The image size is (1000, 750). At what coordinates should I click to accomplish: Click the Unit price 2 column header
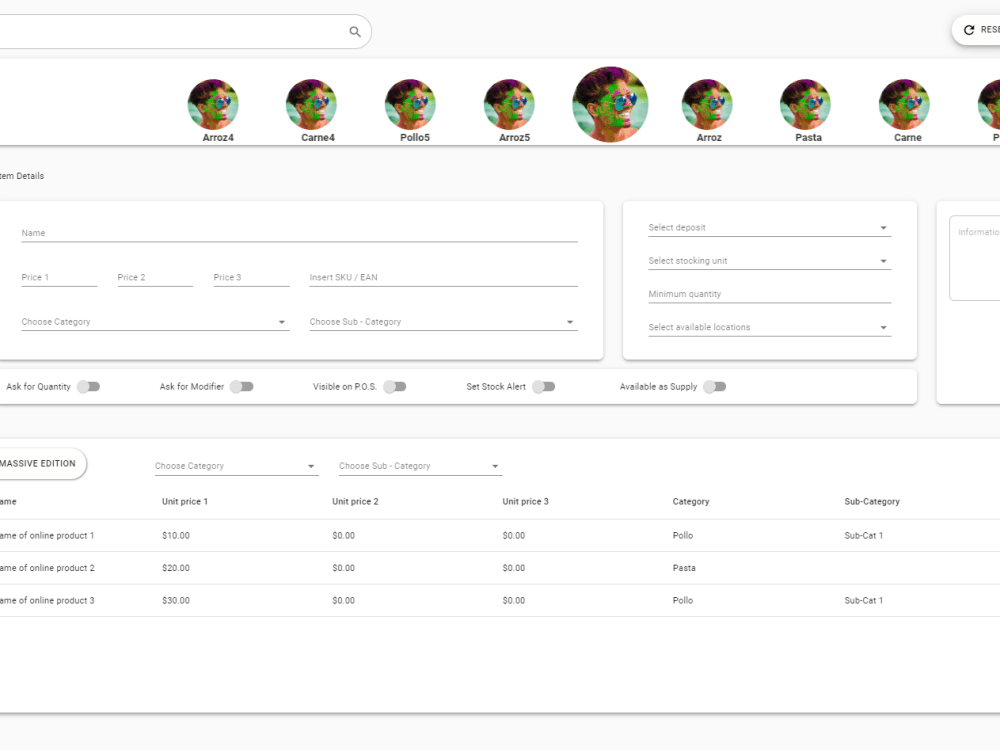click(x=355, y=501)
